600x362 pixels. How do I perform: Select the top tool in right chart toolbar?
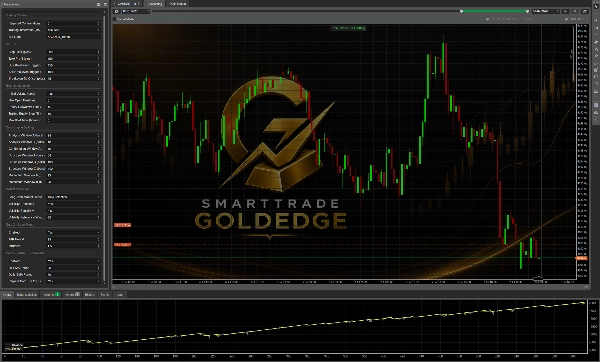point(596,7)
